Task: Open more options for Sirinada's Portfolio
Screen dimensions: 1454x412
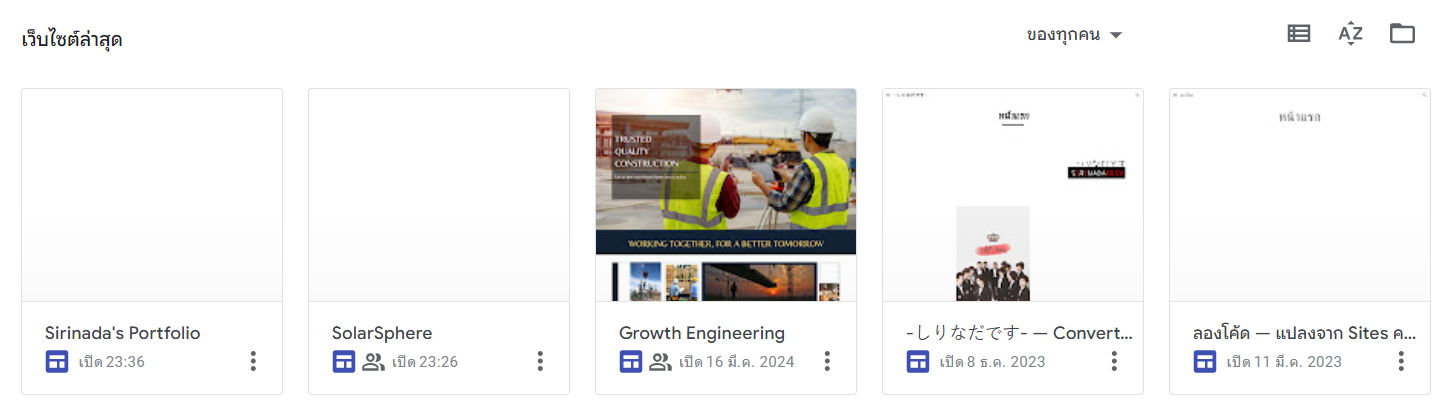Action: pyautogui.click(x=253, y=361)
